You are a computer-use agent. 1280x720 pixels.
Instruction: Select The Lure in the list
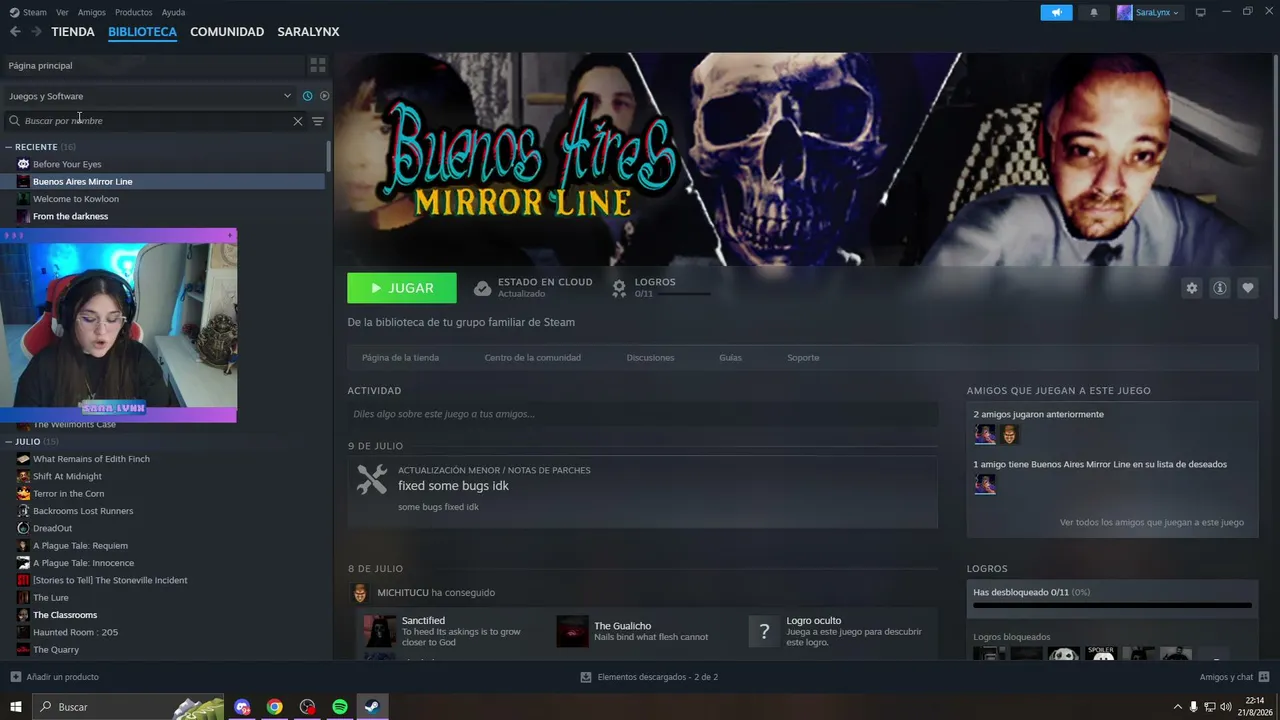[51, 598]
